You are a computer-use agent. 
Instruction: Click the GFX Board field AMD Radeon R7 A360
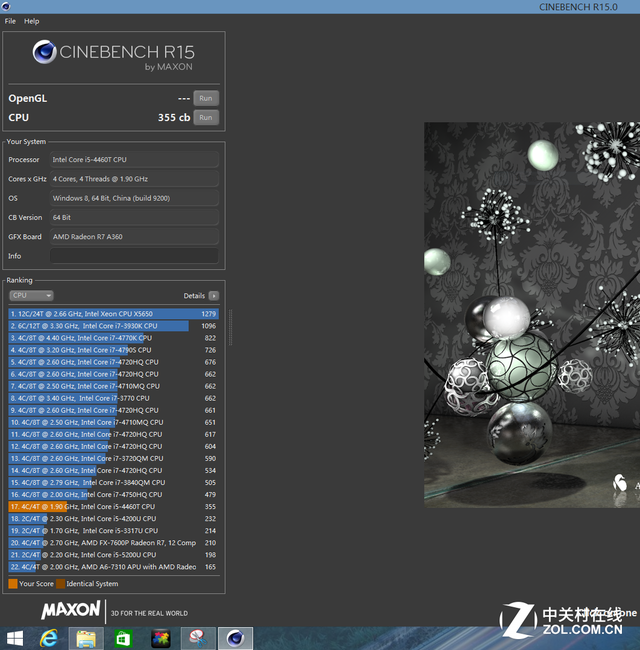tap(134, 237)
